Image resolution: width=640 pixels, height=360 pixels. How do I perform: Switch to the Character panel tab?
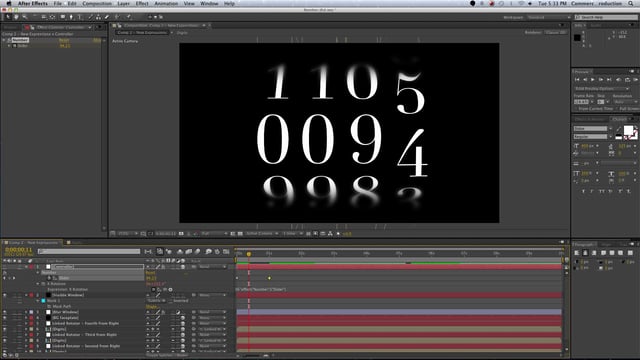[620, 119]
